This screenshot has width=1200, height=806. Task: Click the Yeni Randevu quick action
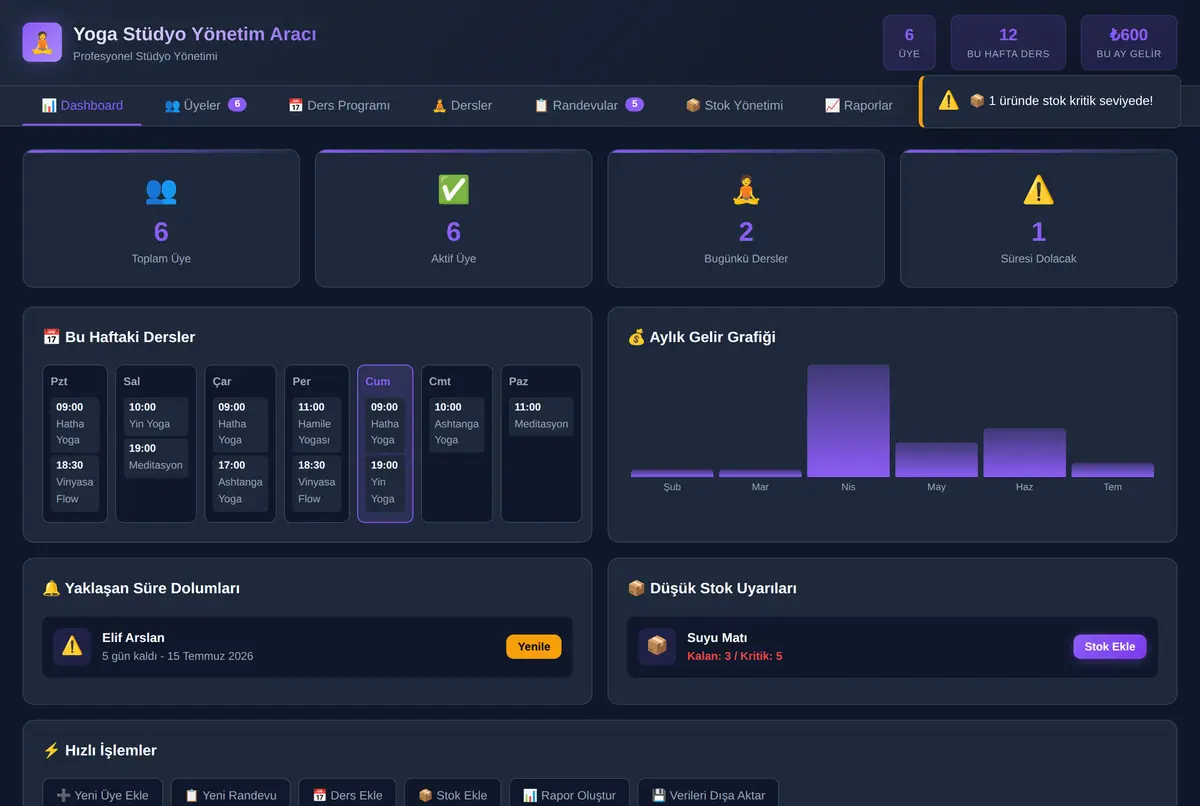point(231,795)
